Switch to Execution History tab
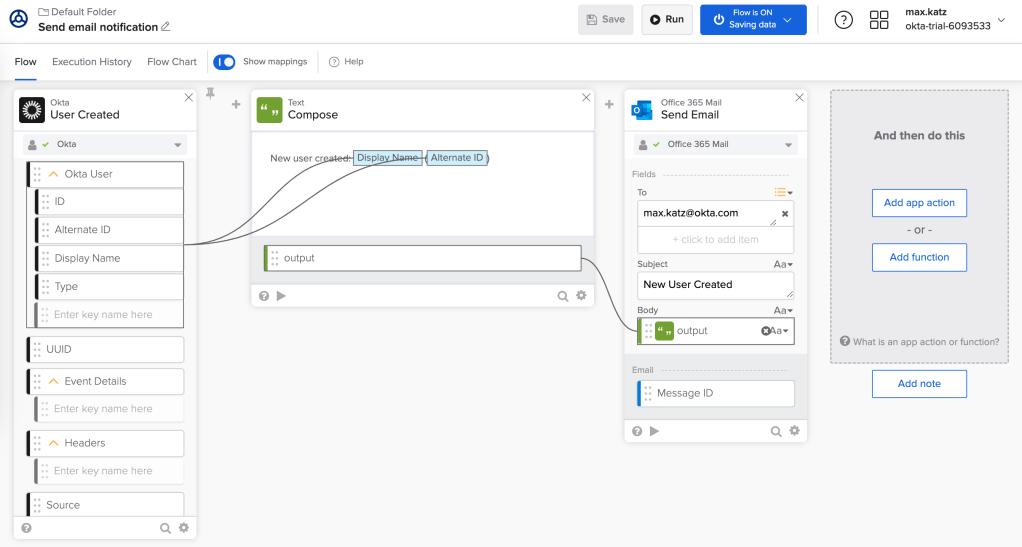Viewport: 1022px width, 547px height. click(x=92, y=62)
